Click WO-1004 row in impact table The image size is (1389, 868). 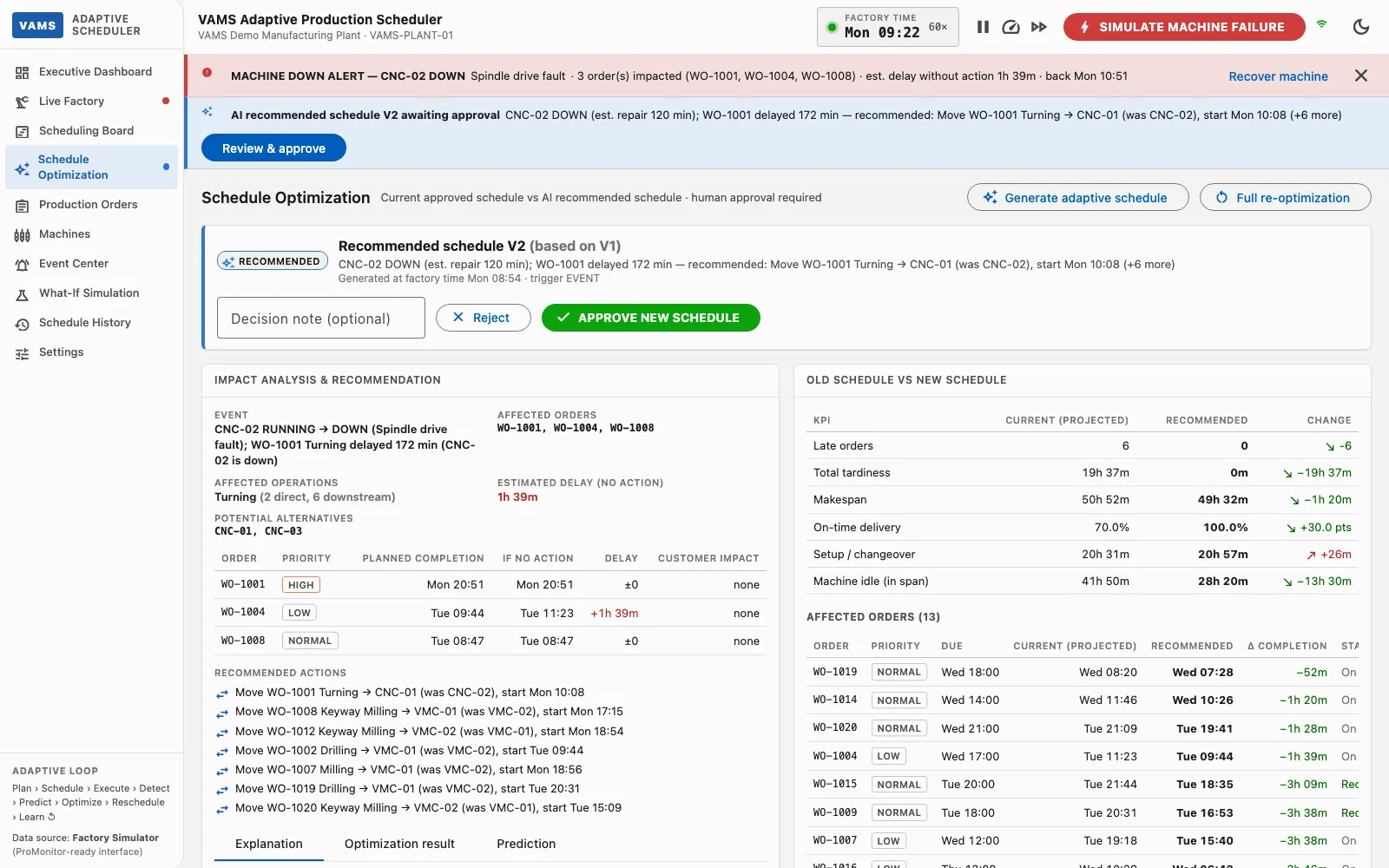tap(490, 613)
